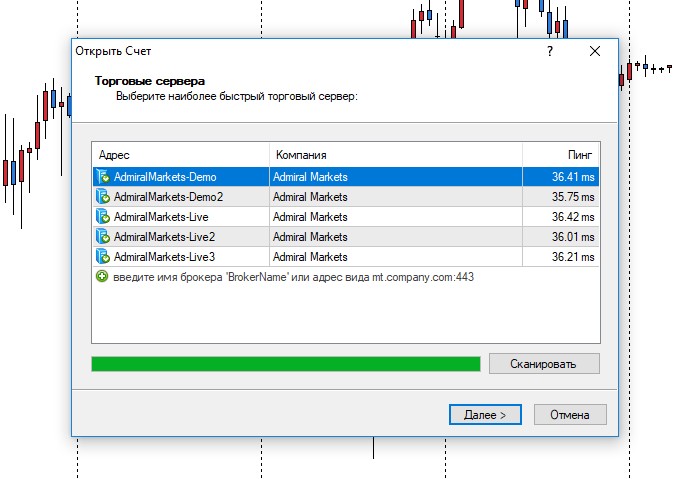Click Admiral Markets company in Live row

click(310, 216)
